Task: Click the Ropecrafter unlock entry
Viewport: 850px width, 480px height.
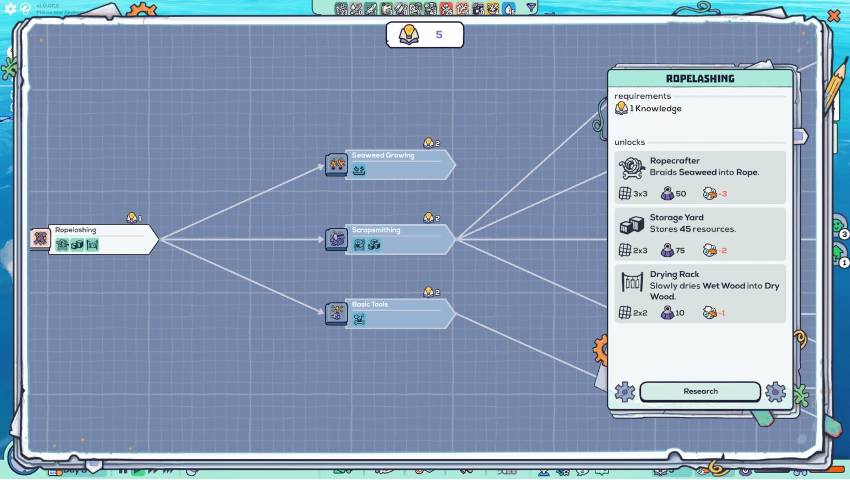Action: pyautogui.click(x=700, y=177)
